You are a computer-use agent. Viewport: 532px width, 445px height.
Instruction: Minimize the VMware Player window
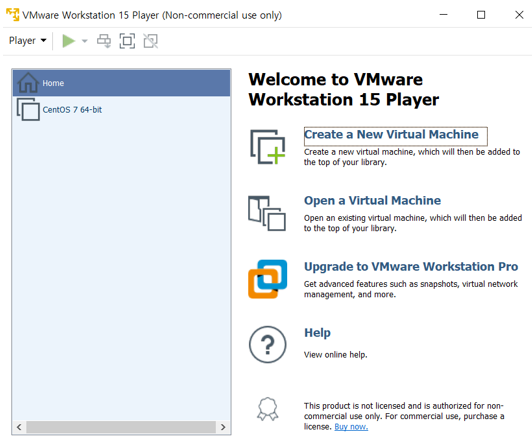click(443, 15)
